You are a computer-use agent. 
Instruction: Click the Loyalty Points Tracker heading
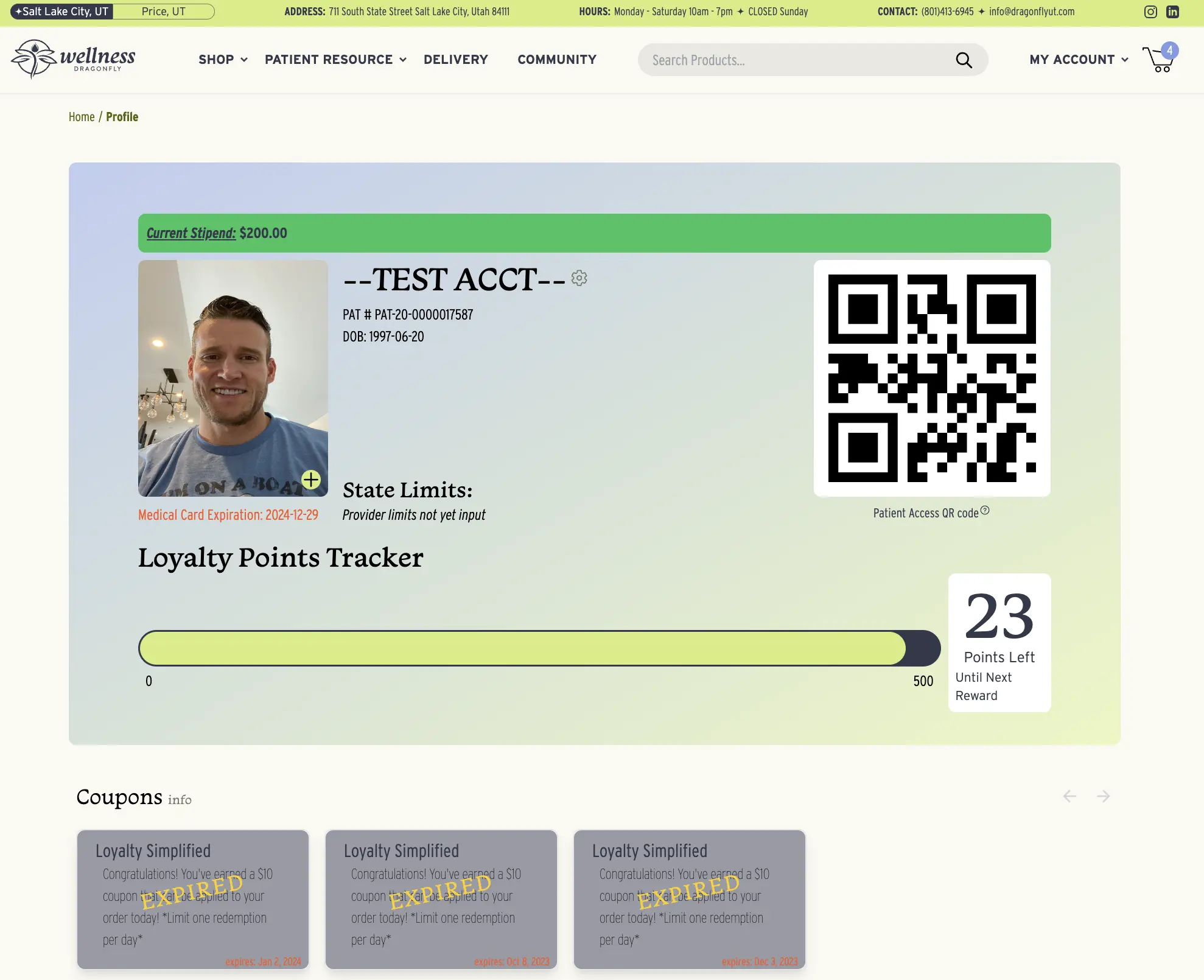tap(281, 558)
